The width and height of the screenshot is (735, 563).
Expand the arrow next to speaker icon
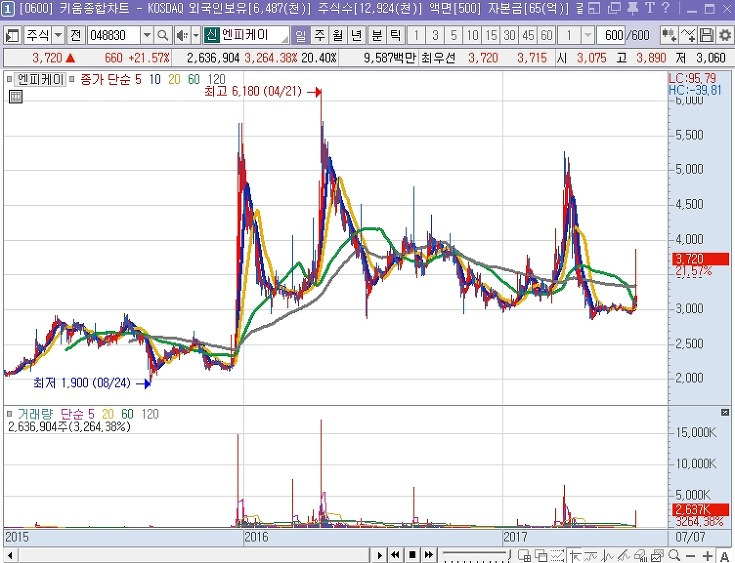(x=196, y=35)
